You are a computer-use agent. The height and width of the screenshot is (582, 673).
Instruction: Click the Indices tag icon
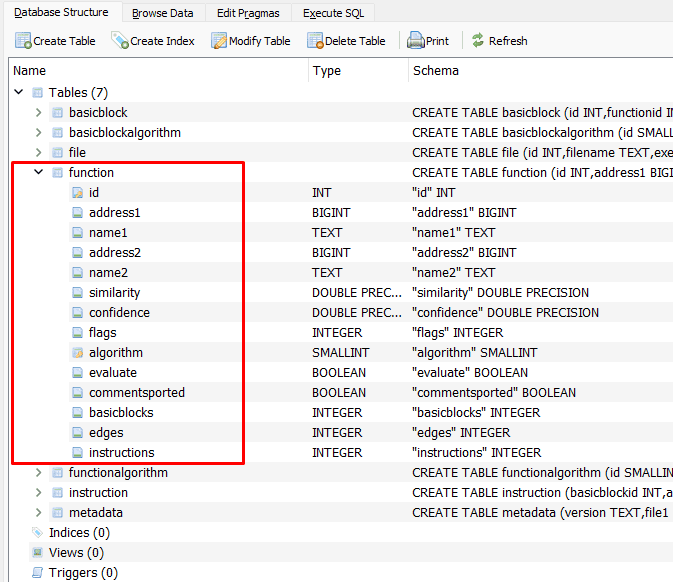38,533
